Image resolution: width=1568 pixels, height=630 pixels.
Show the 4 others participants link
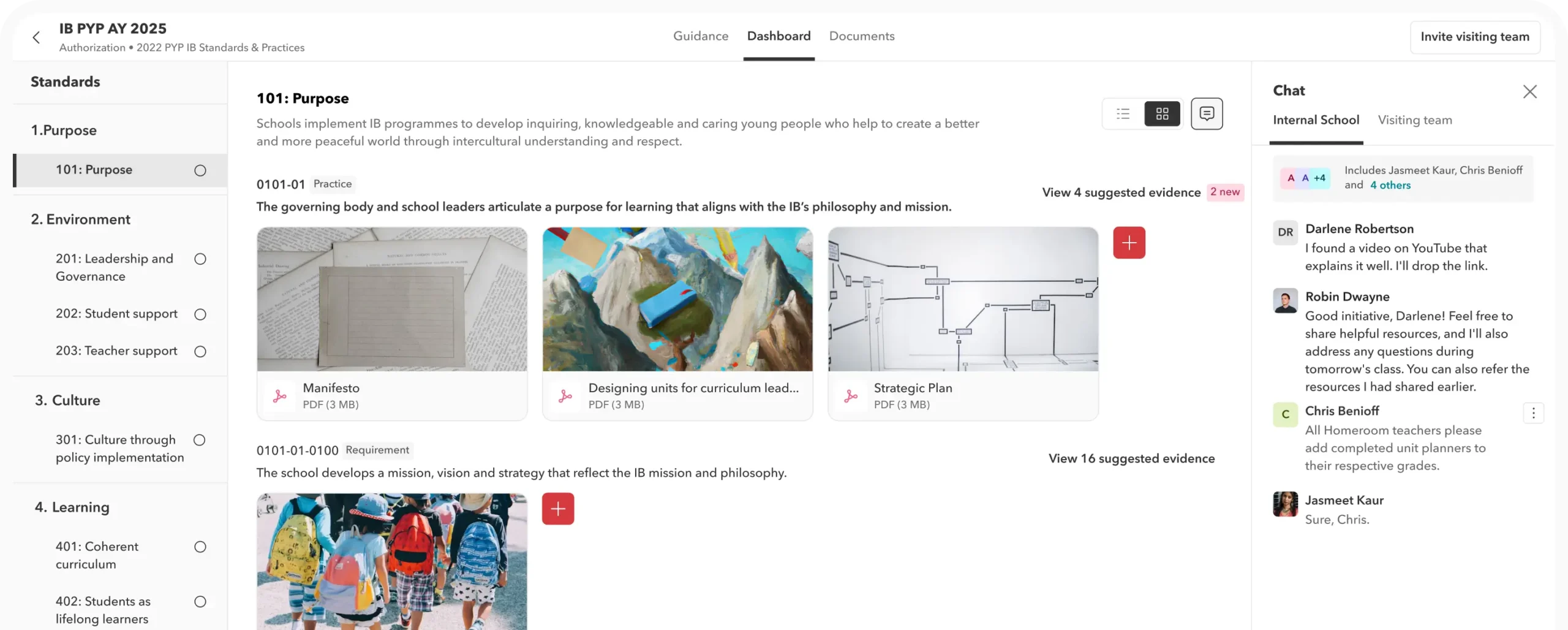click(1390, 185)
